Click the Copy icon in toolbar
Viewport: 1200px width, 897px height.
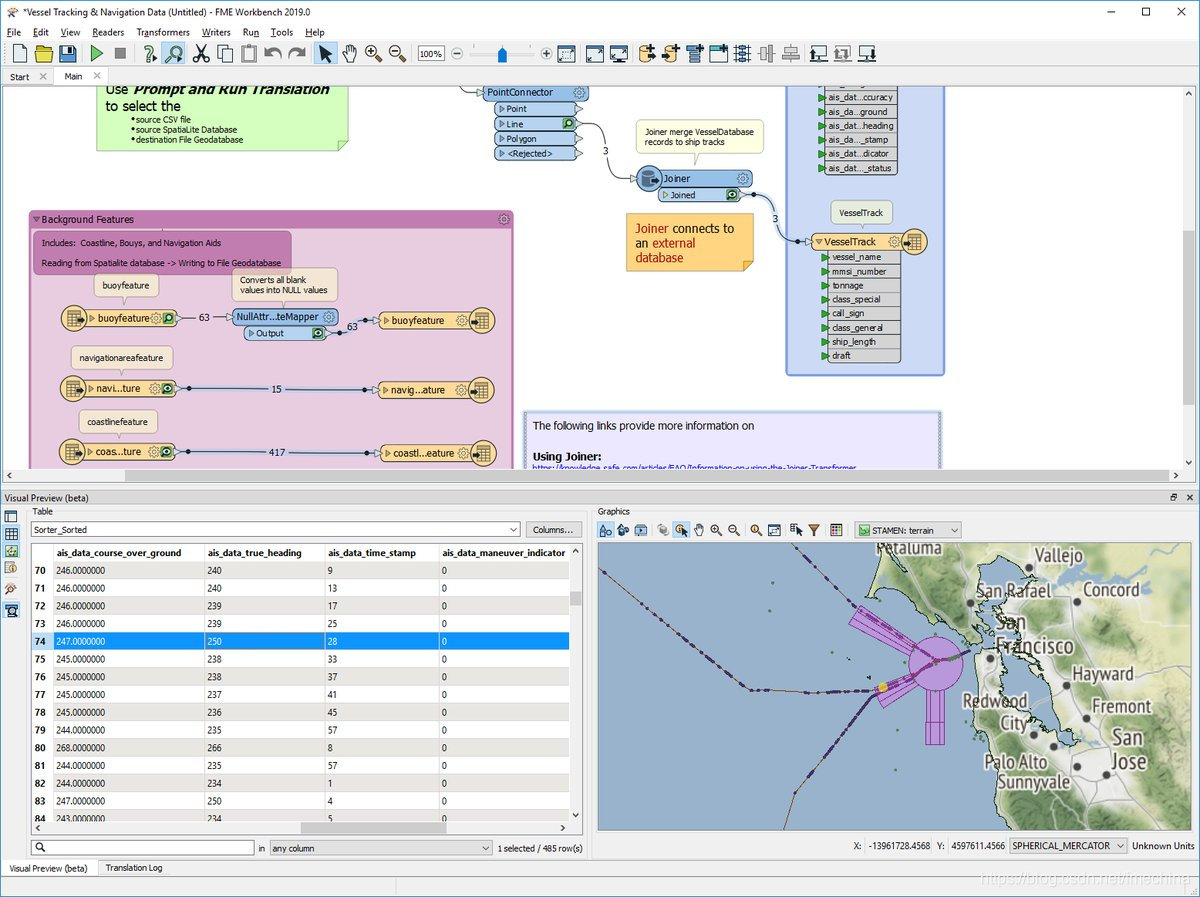[225, 53]
